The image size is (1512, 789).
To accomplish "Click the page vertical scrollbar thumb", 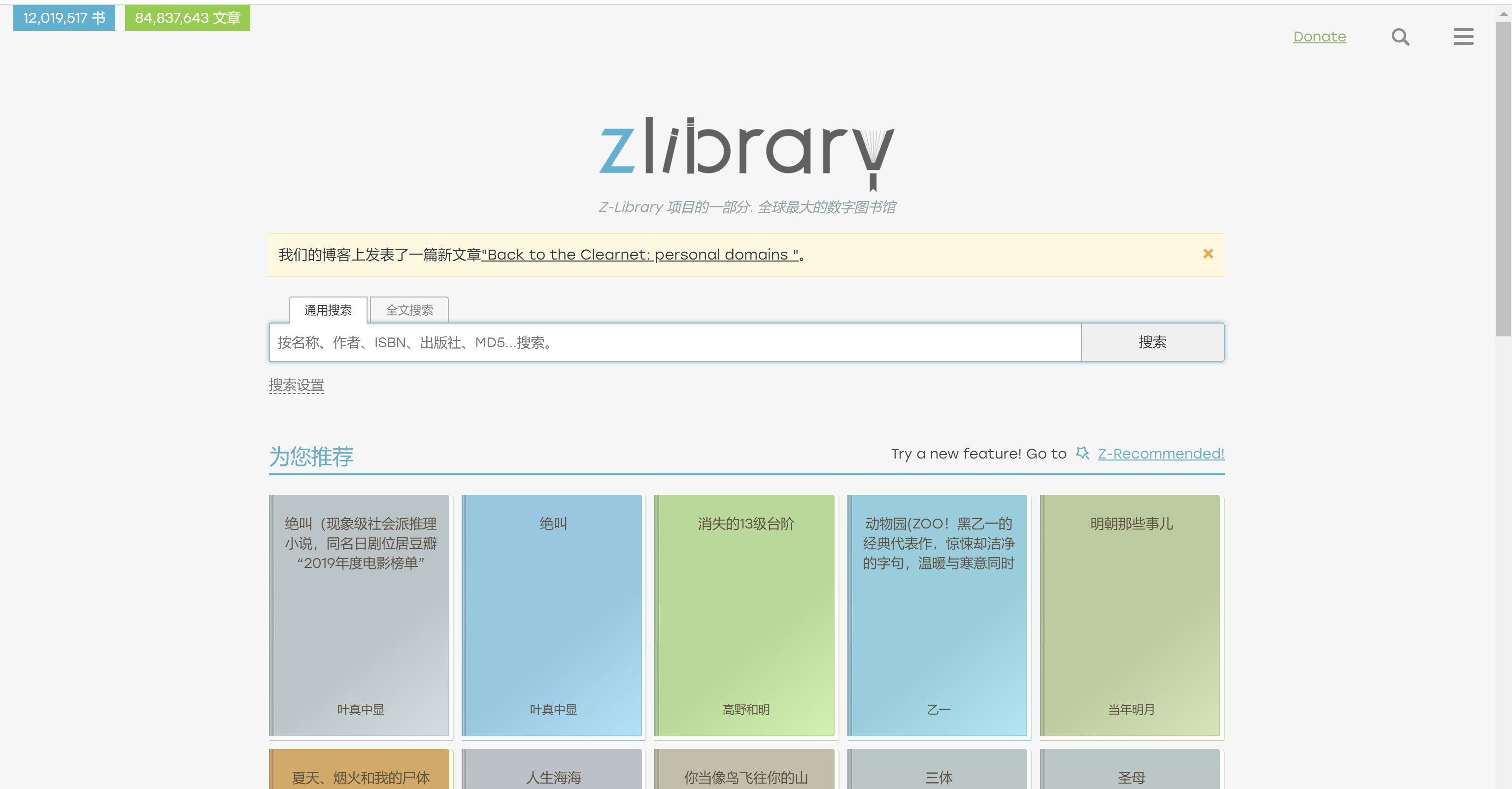I will pos(1503,179).
